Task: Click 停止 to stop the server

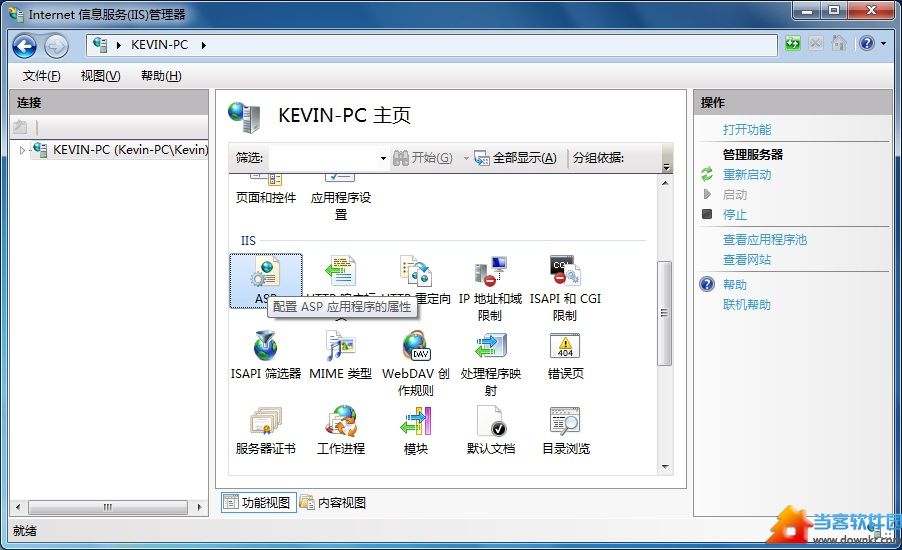Action: coord(735,215)
